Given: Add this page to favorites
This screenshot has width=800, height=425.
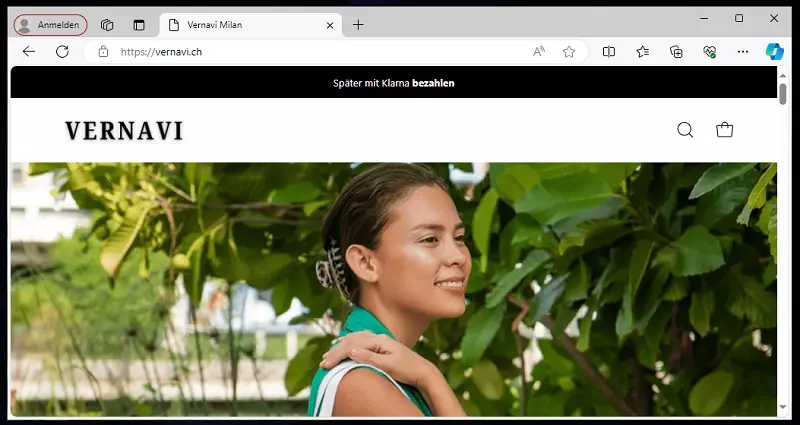Looking at the screenshot, I should (569, 52).
